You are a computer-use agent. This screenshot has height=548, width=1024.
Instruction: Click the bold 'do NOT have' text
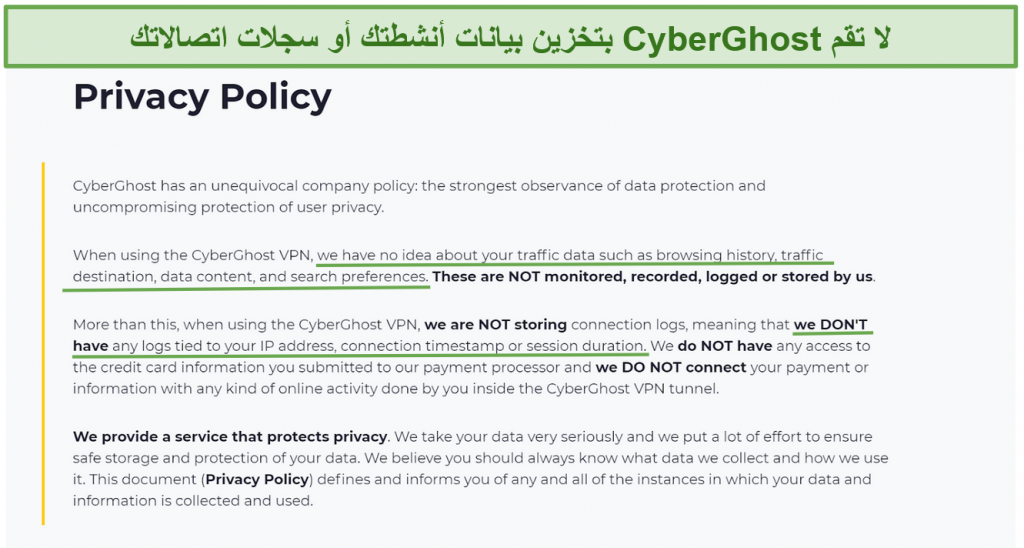click(x=725, y=346)
